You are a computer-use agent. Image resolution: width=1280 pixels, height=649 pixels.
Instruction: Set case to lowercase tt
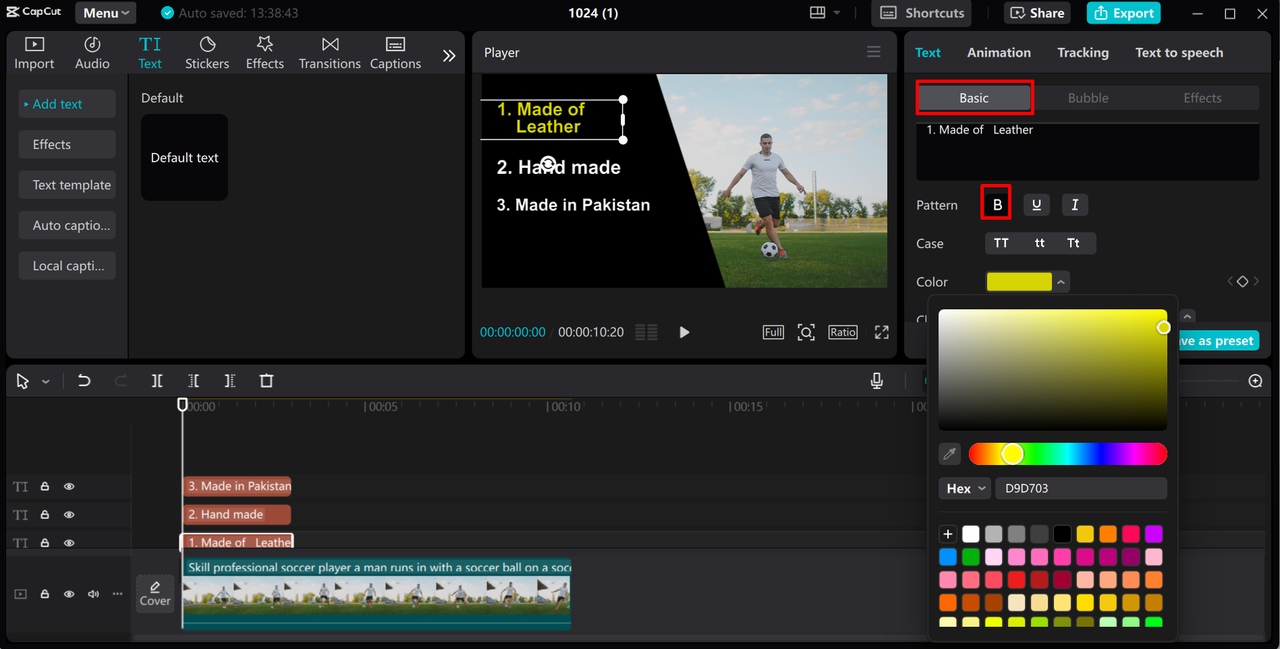[1040, 243]
